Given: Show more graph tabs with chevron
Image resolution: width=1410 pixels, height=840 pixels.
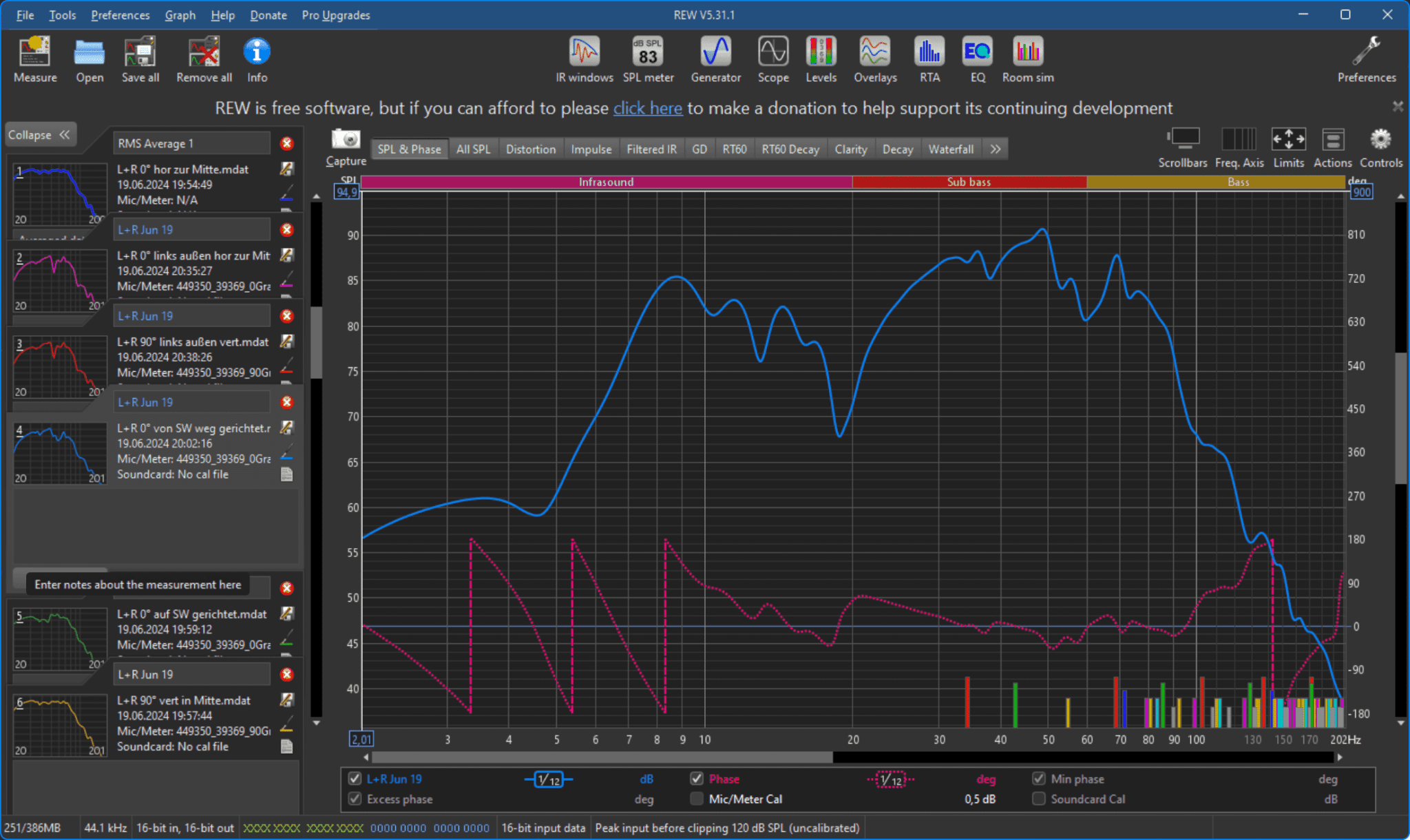Looking at the screenshot, I should click(x=996, y=149).
